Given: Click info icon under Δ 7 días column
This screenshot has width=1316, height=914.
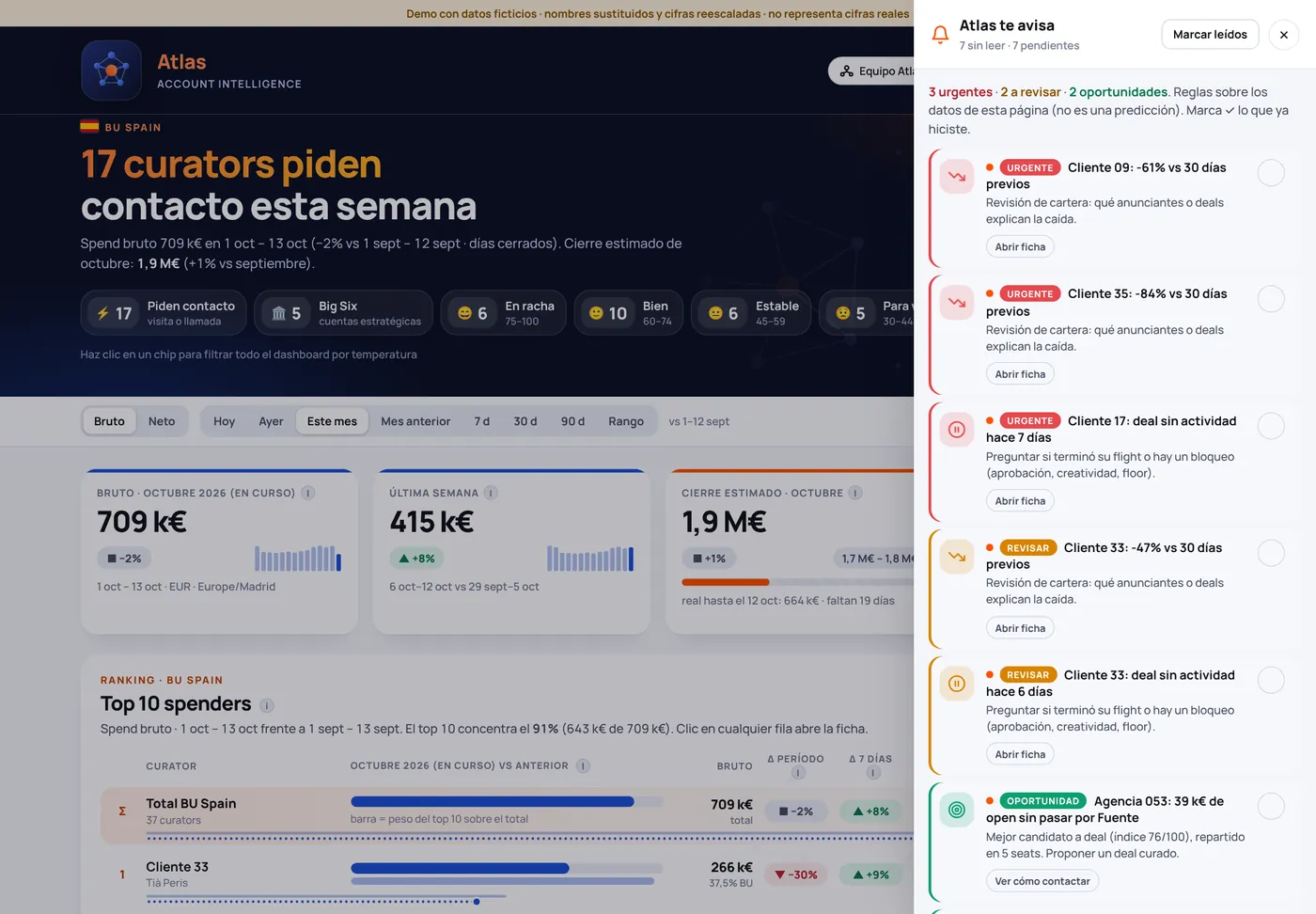Looking at the screenshot, I should (873, 773).
